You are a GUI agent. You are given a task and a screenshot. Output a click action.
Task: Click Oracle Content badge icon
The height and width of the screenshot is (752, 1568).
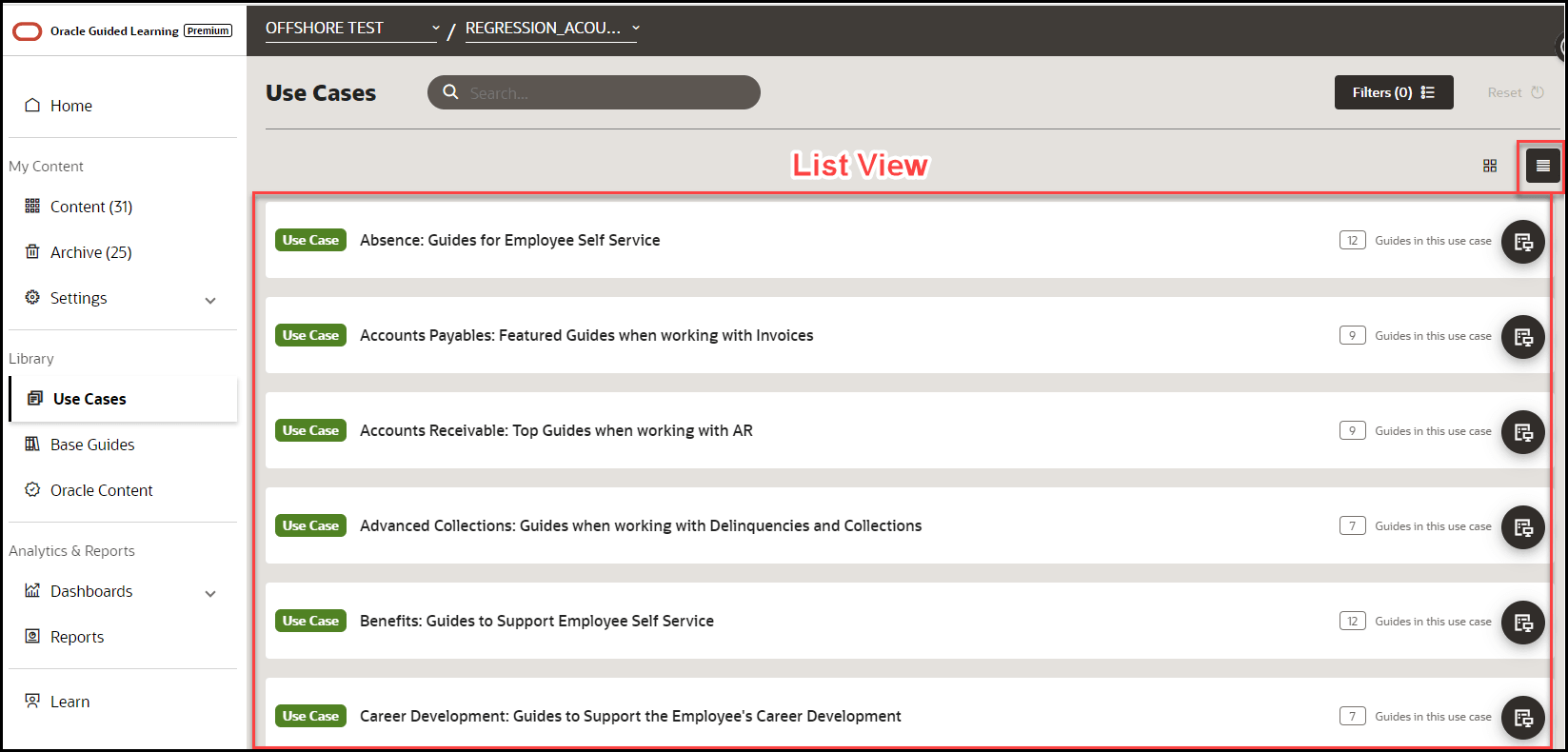[32, 489]
